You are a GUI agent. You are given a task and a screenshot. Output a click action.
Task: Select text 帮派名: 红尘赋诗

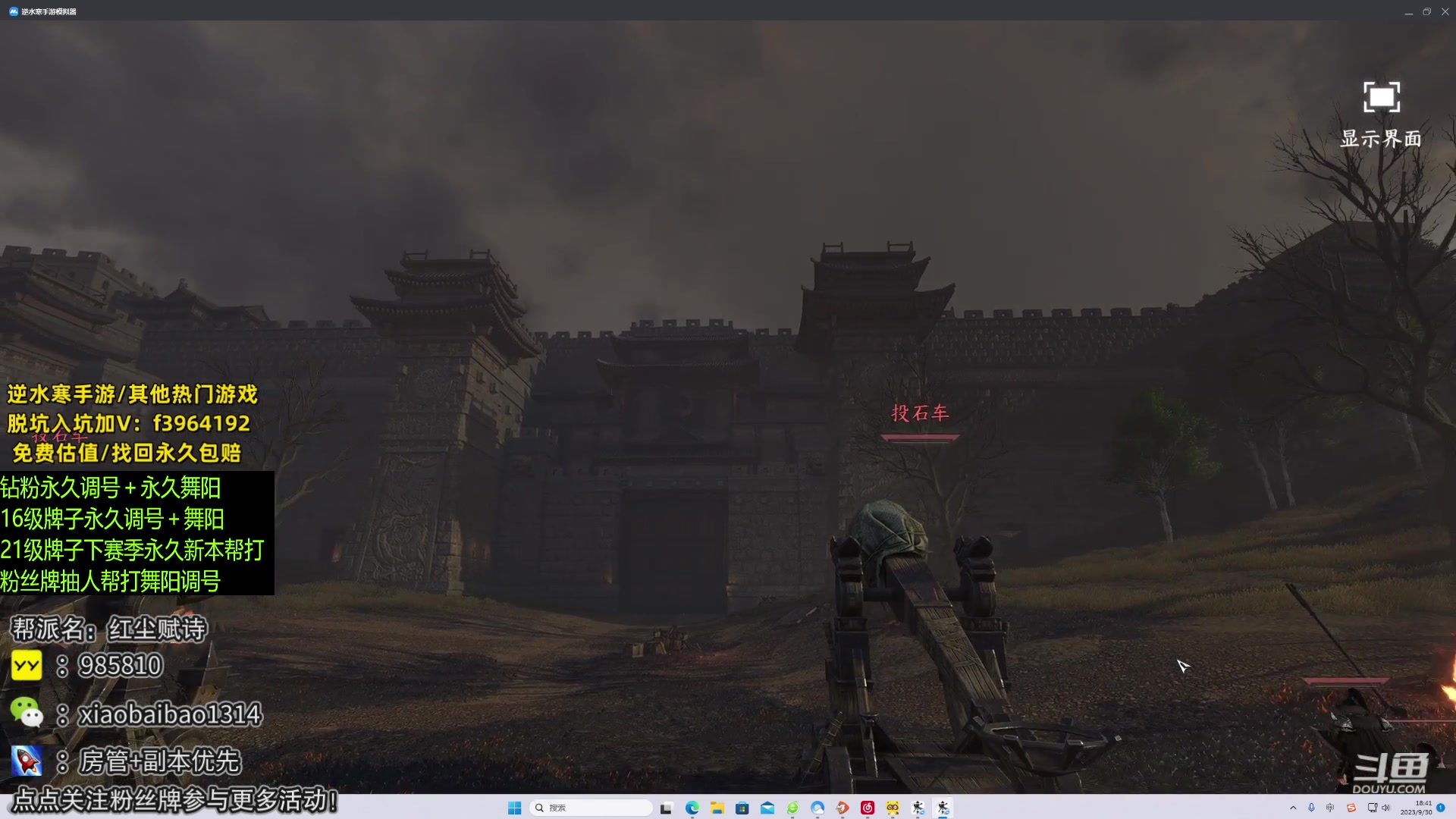click(x=108, y=629)
